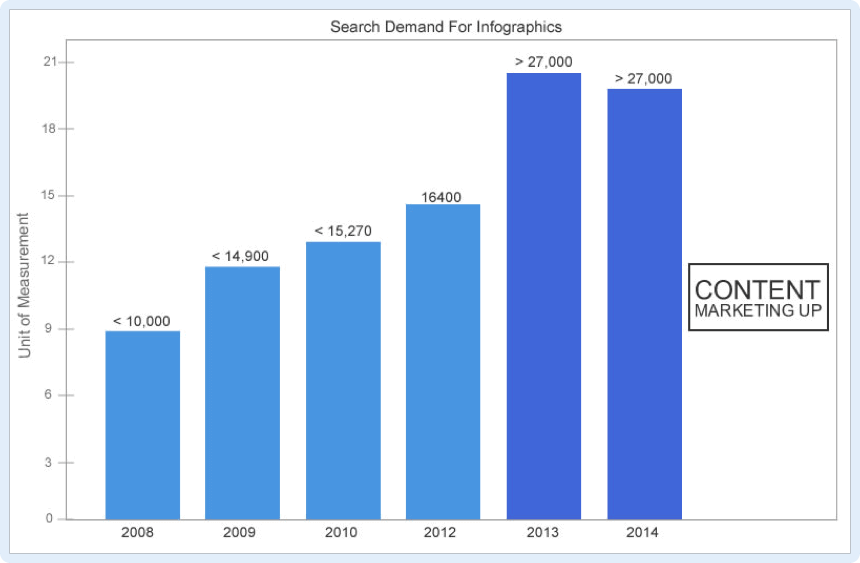
Task: Click the y-axis value 6
Action: (x=48, y=395)
